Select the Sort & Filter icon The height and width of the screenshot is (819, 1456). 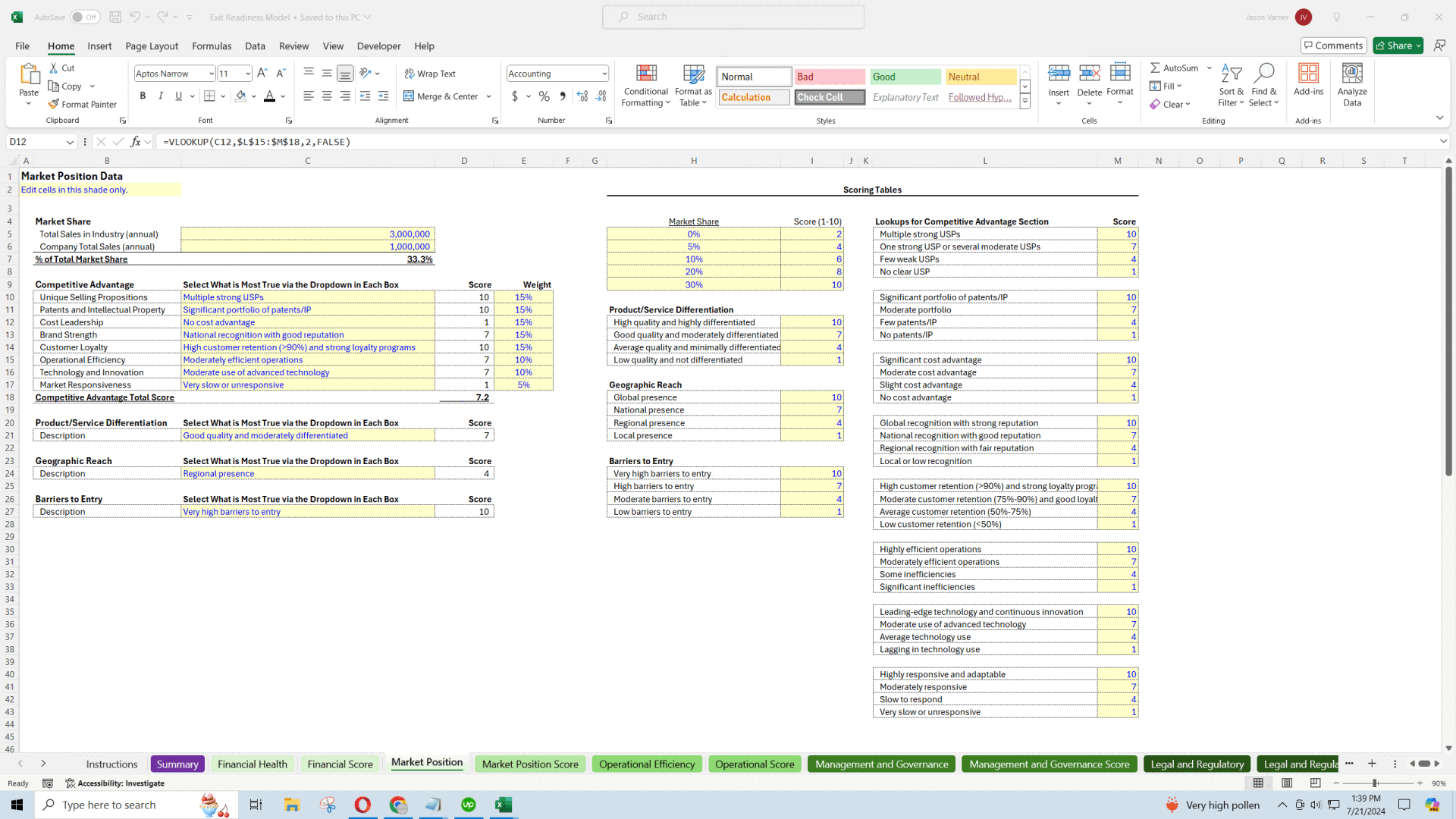1231,85
